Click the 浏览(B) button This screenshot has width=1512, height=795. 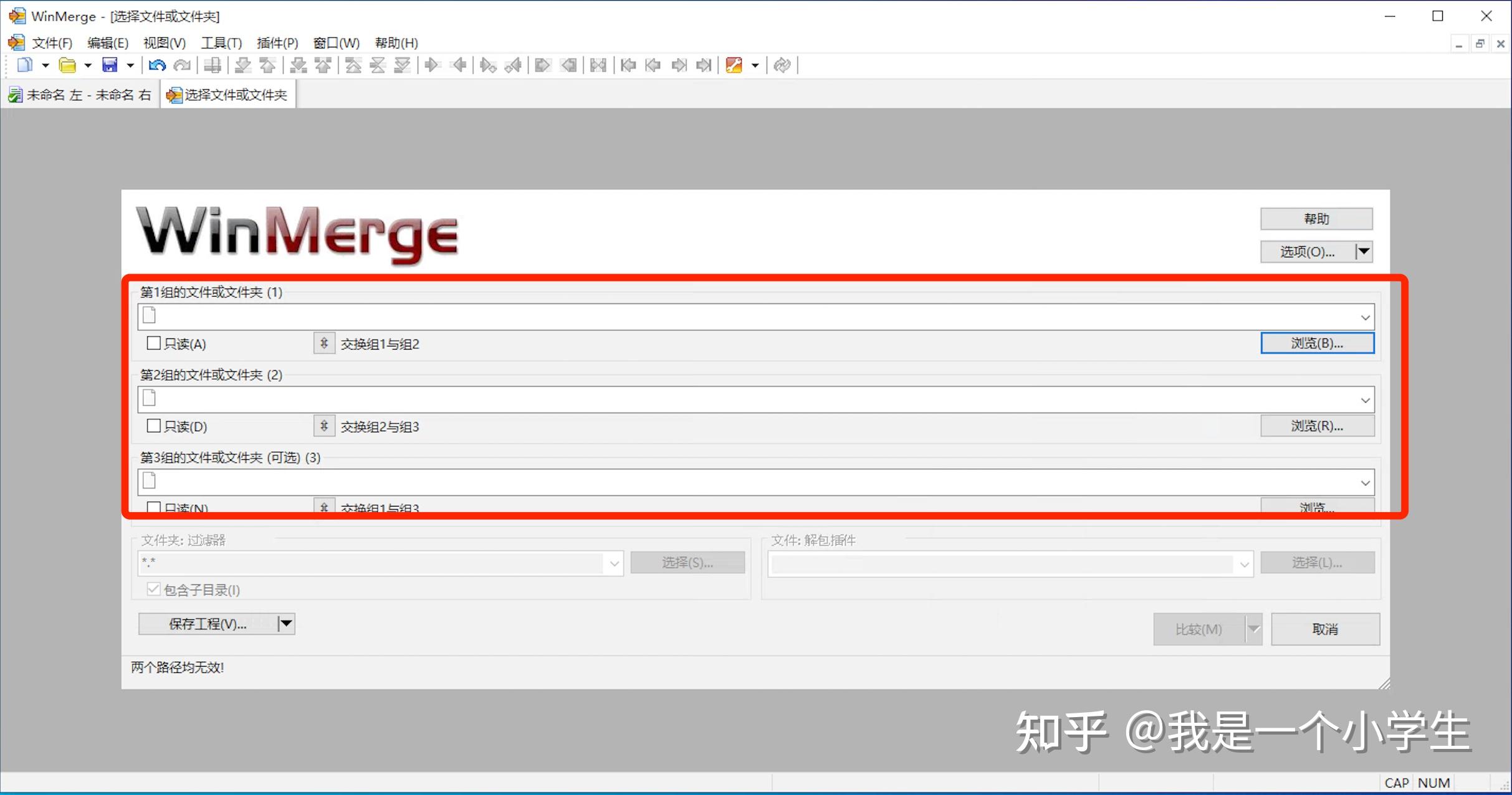tap(1316, 343)
